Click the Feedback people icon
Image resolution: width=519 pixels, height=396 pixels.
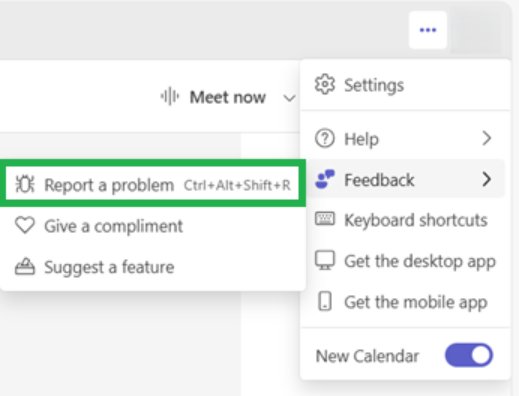pos(325,179)
